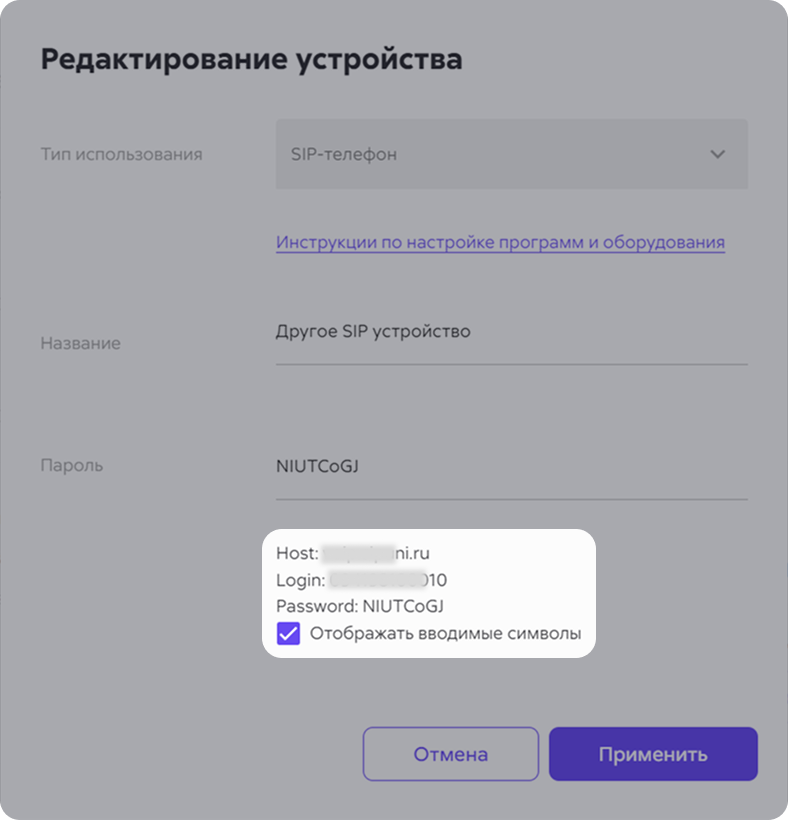Click the Редактирование устройства dialog title
Viewport: 788px width, 820px height.
point(251,59)
